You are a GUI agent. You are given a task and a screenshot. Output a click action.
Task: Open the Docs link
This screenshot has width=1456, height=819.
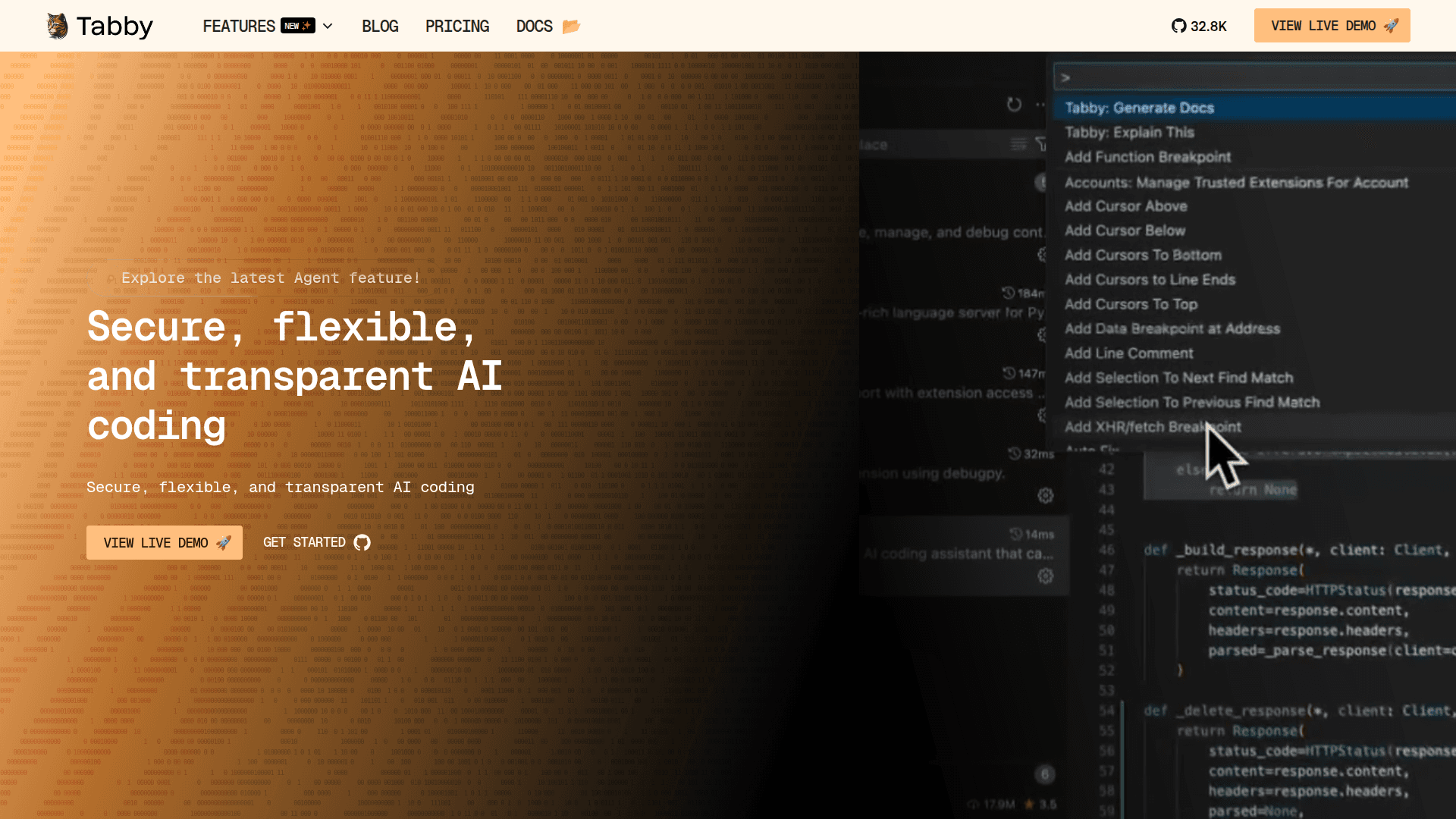[x=534, y=26]
